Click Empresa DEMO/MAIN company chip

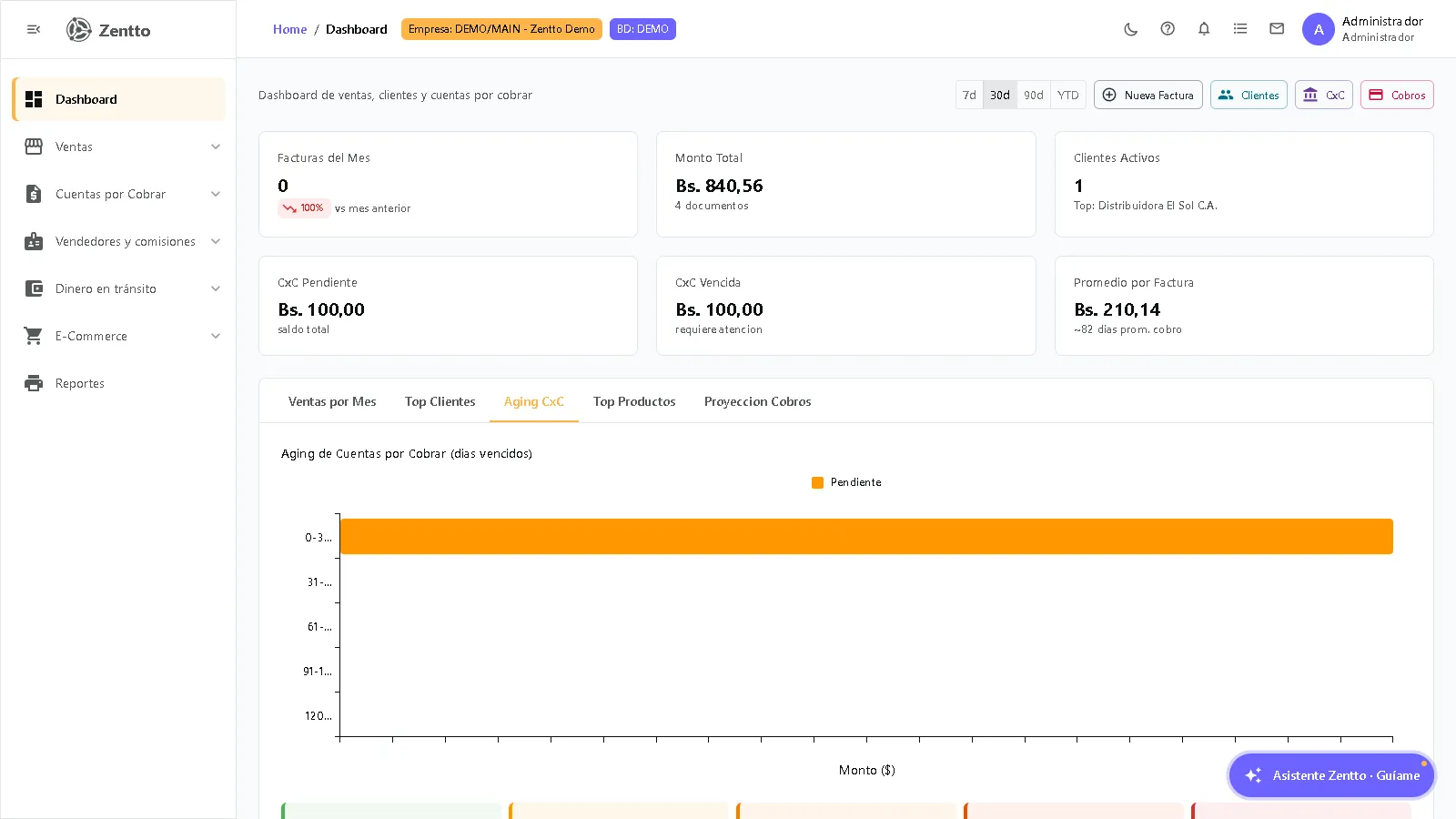[x=501, y=29]
